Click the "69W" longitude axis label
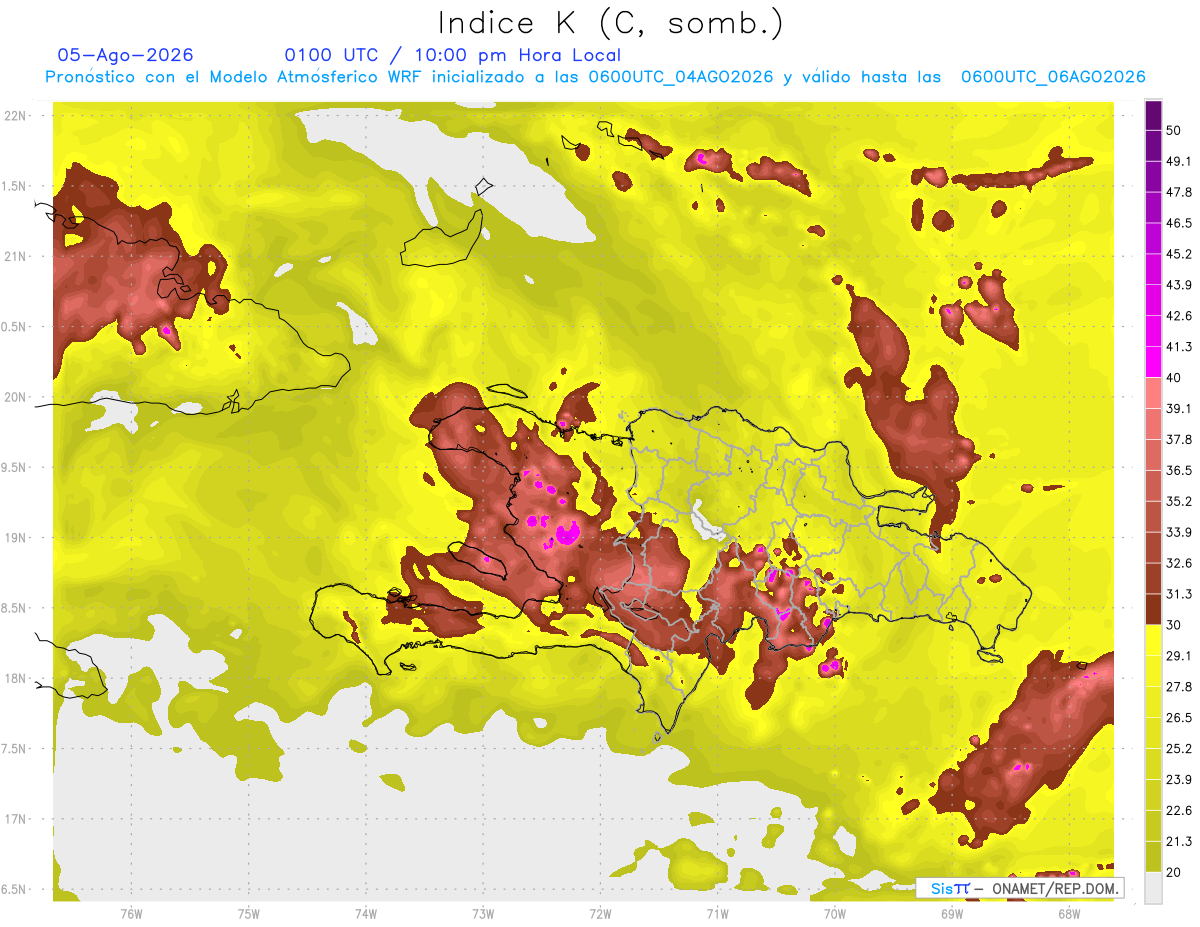Image resolution: width=1200 pixels, height=927 pixels. click(x=952, y=914)
